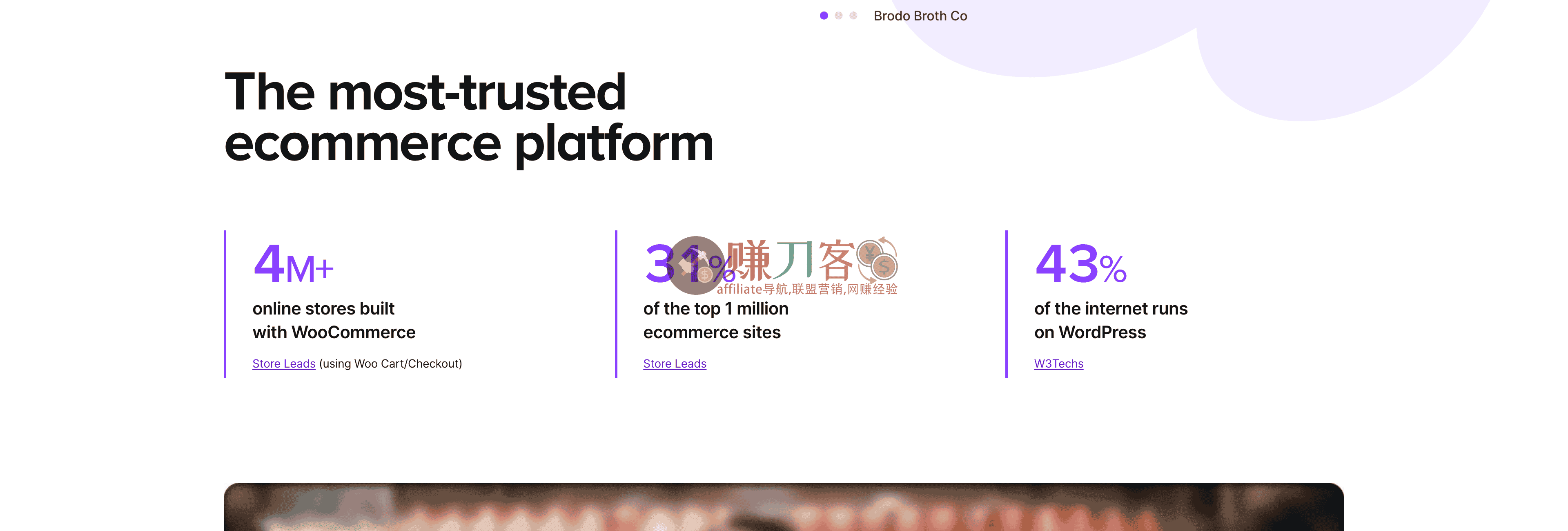Click the Store Leads link under 31% statistic
This screenshot has width=1568, height=531.
(675, 364)
